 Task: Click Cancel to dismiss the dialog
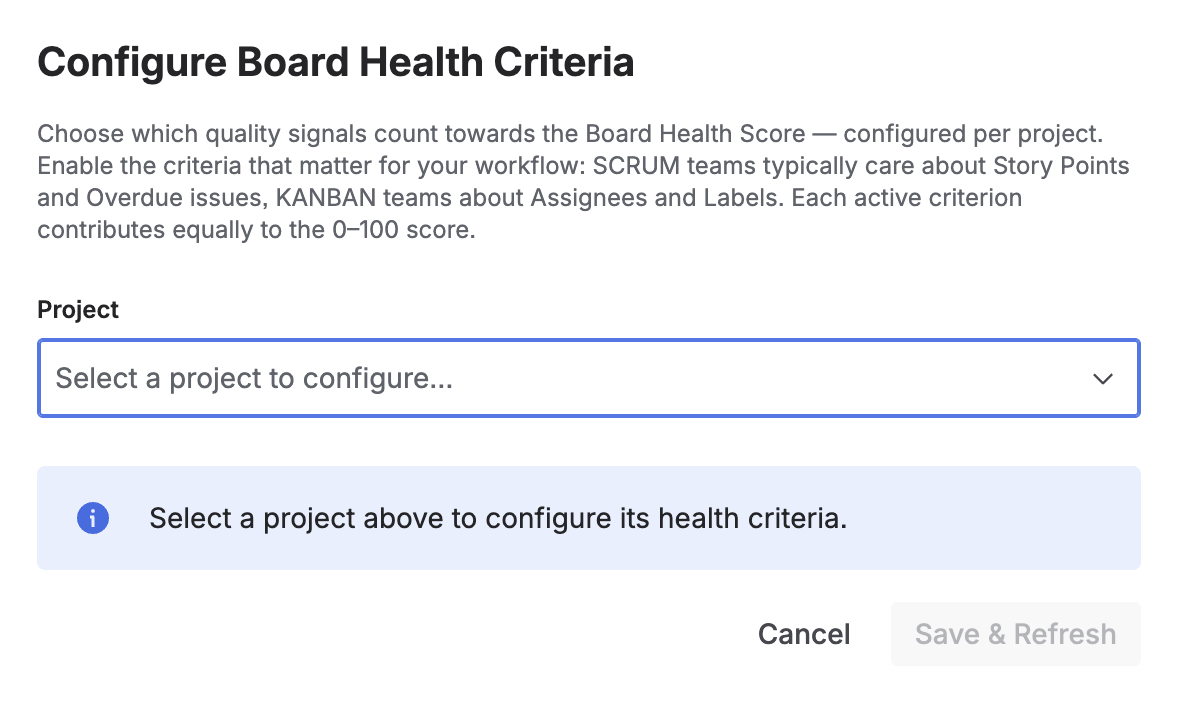(x=803, y=634)
